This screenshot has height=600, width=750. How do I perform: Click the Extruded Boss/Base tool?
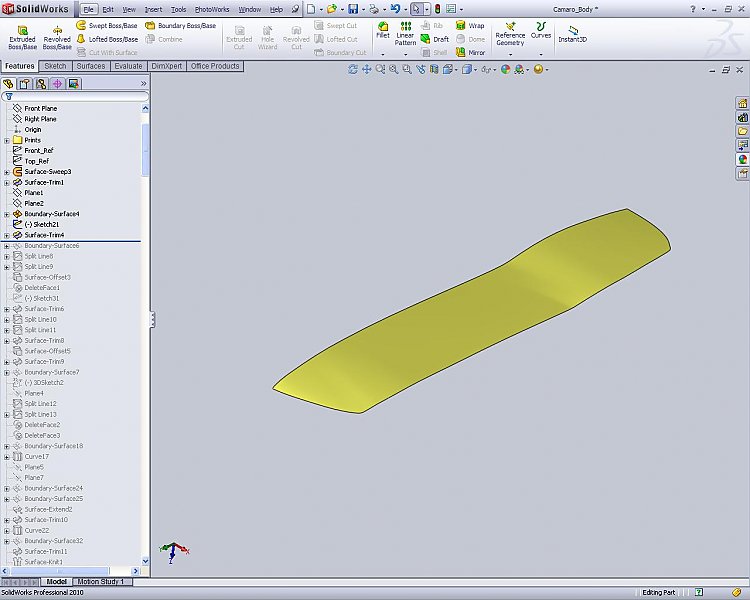point(22,38)
